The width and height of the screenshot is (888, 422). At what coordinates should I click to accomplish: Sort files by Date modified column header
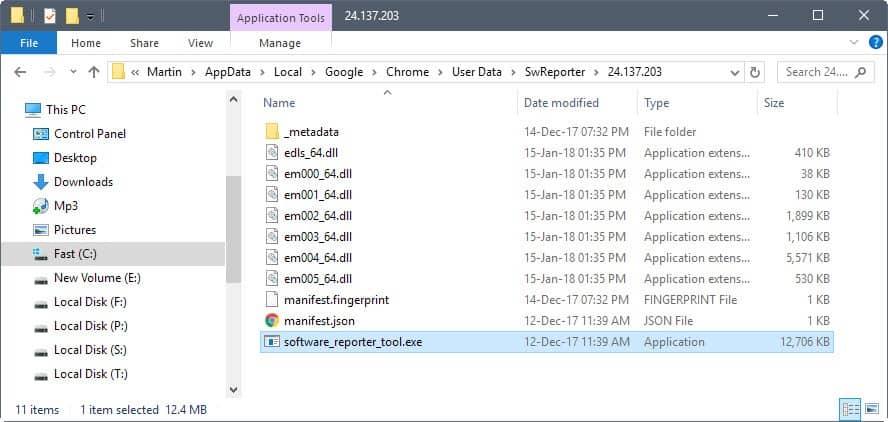pos(561,103)
